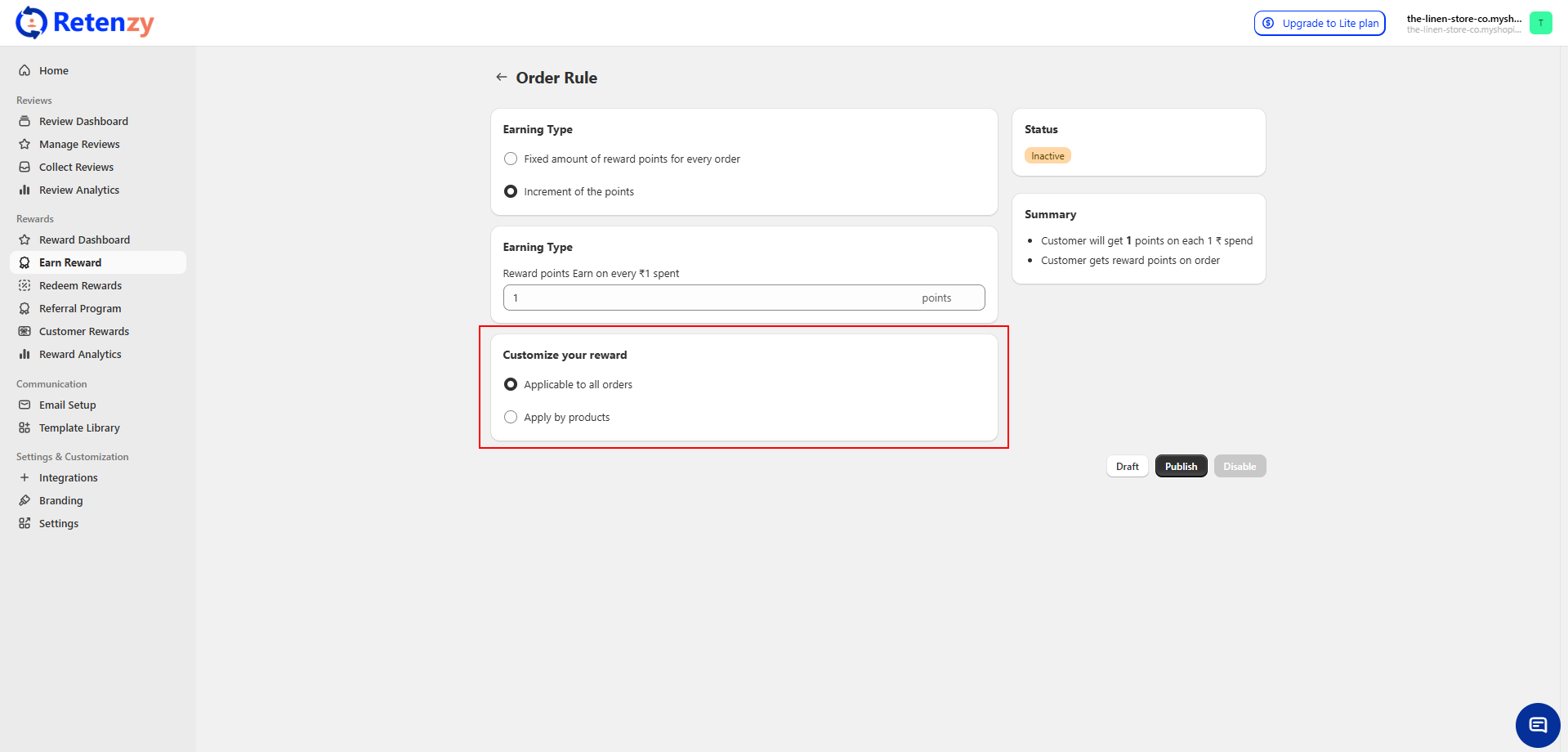Open Redeem Rewards in the sidebar
The image size is (1568, 752).
pos(80,286)
